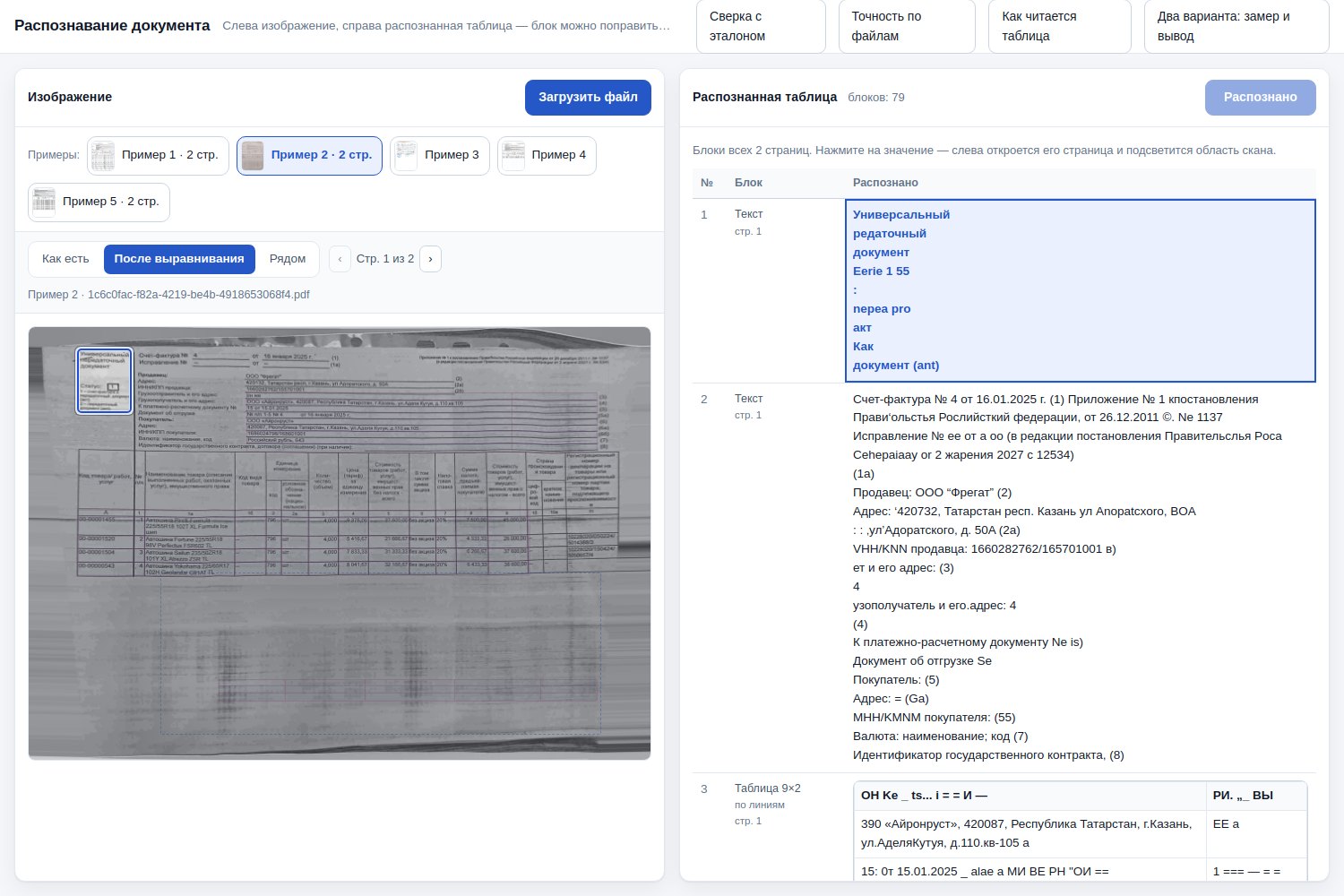1344x896 pixels.
Task: Select example Пример 1 · 2 стр.
Action: (x=158, y=155)
